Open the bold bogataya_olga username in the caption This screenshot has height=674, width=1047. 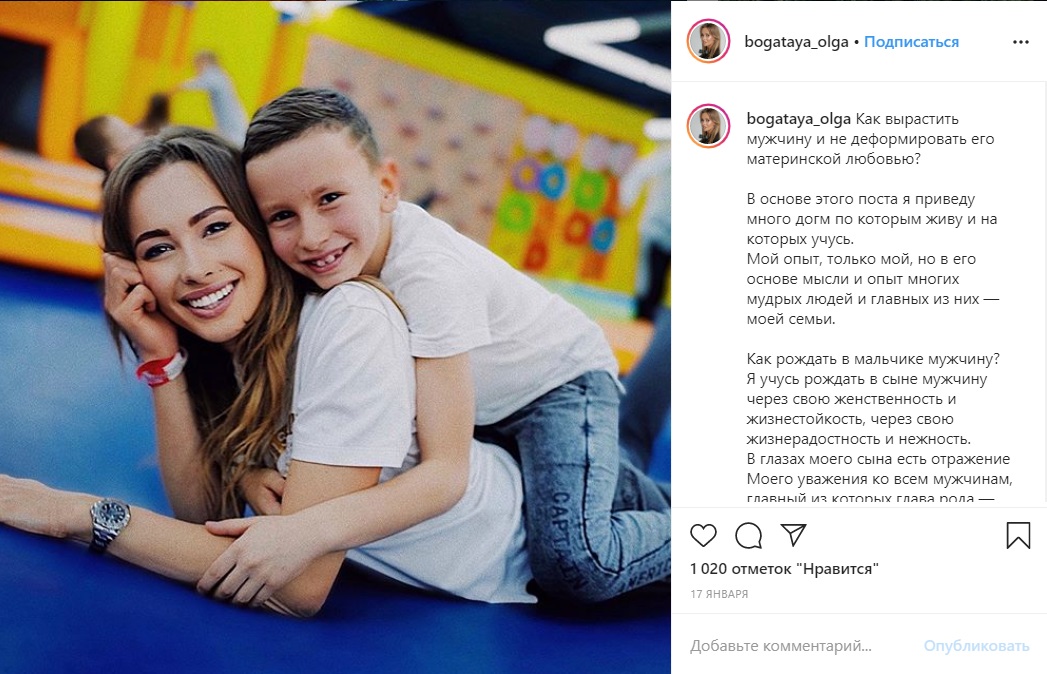click(x=799, y=119)
